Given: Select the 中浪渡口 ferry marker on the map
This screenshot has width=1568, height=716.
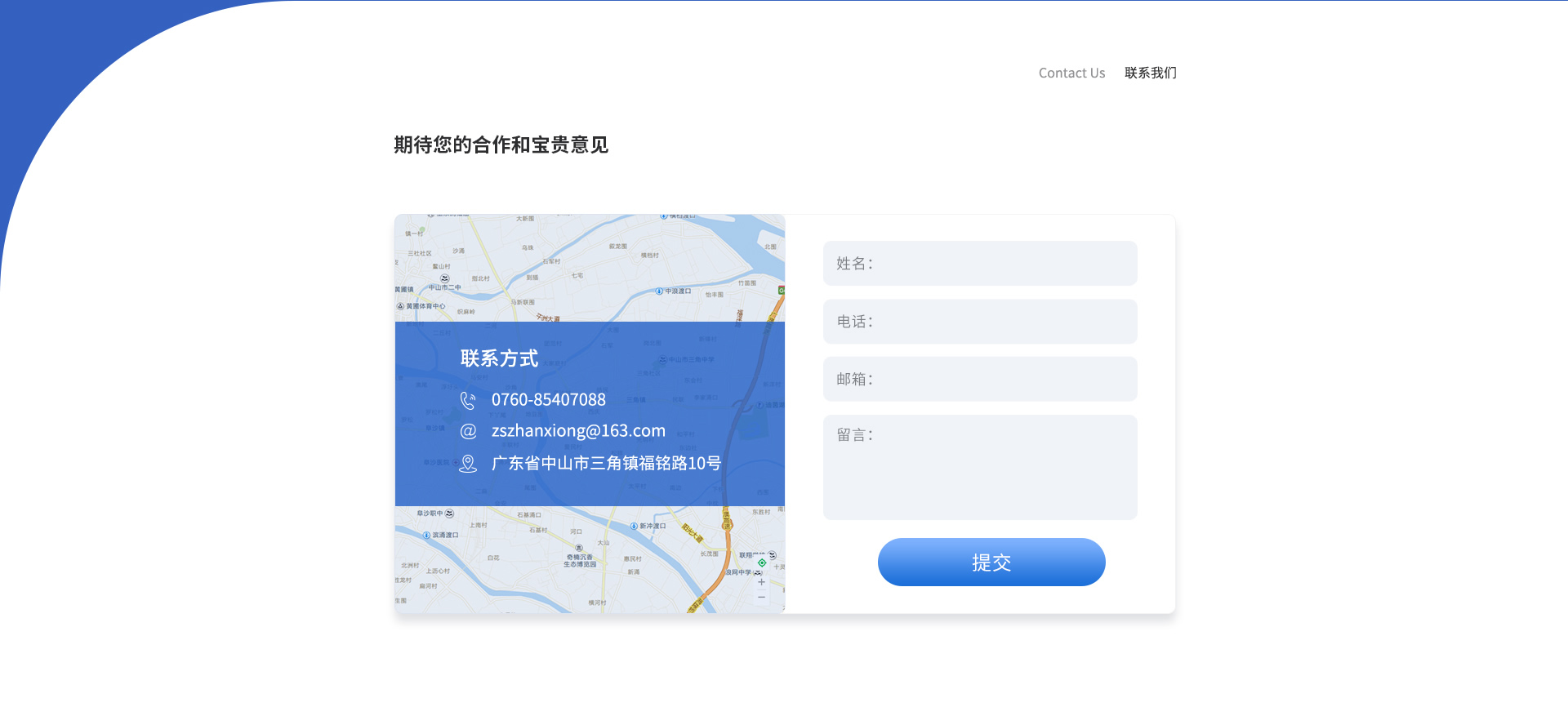Looking at the screenshot, I should point(659,291).
